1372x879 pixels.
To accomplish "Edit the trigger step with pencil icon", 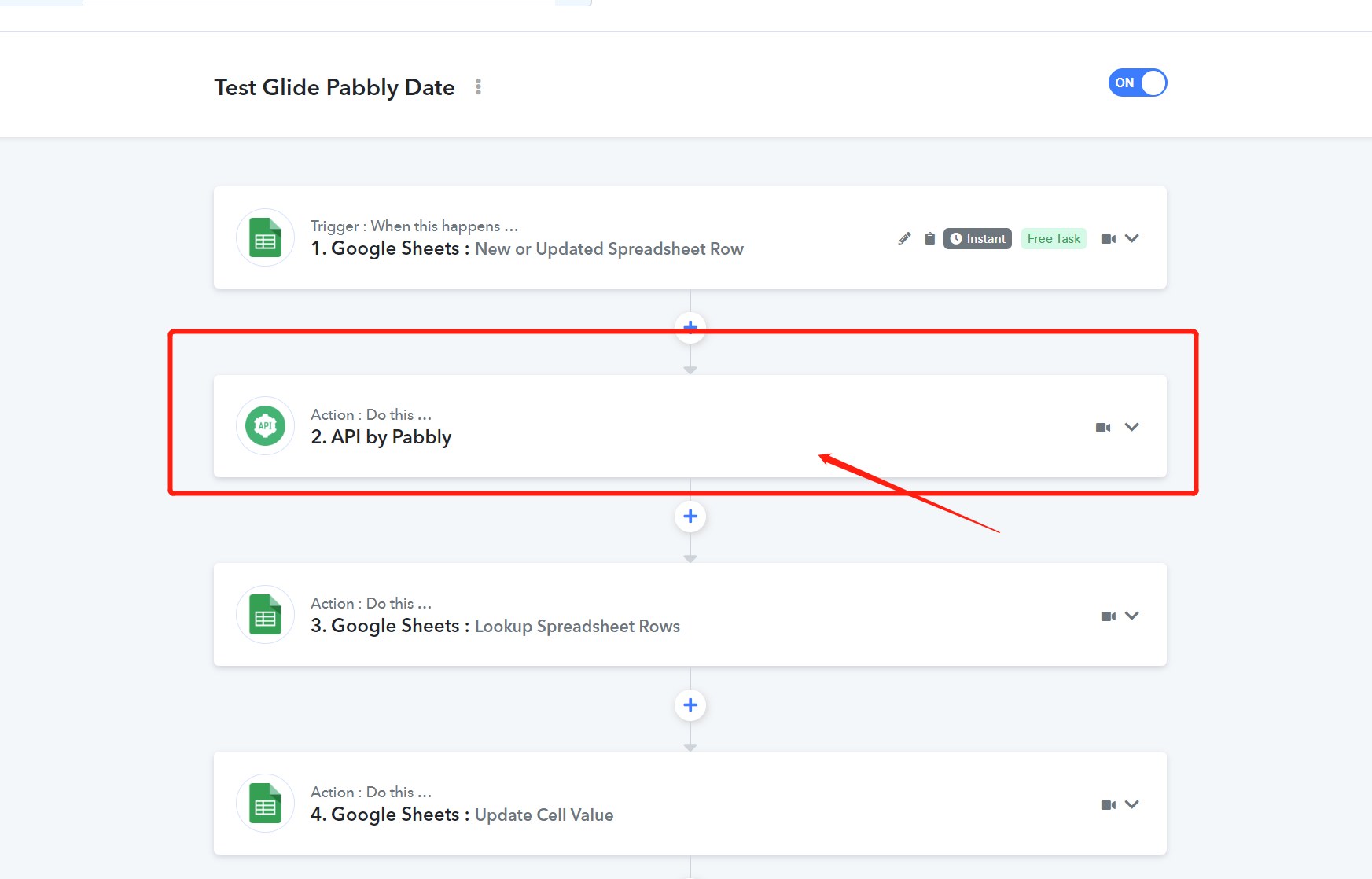I will [904, 238].
